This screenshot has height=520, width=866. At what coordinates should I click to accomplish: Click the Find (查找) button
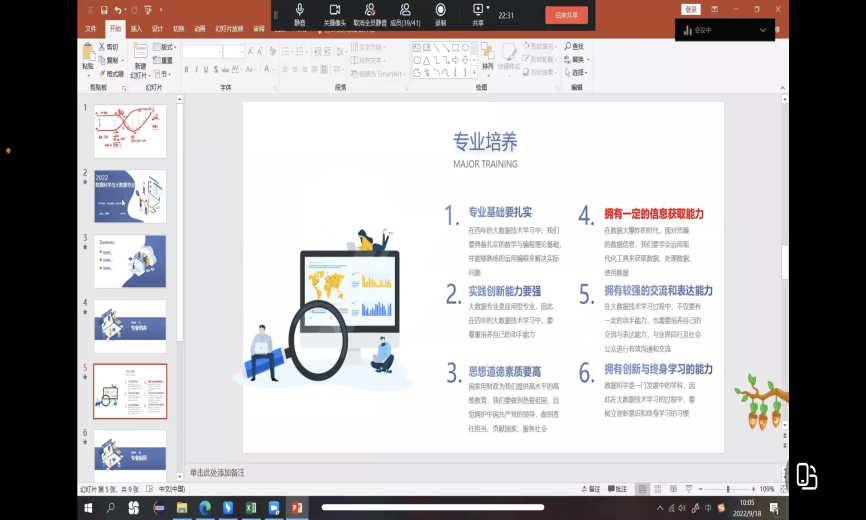(x=576, y=46)
